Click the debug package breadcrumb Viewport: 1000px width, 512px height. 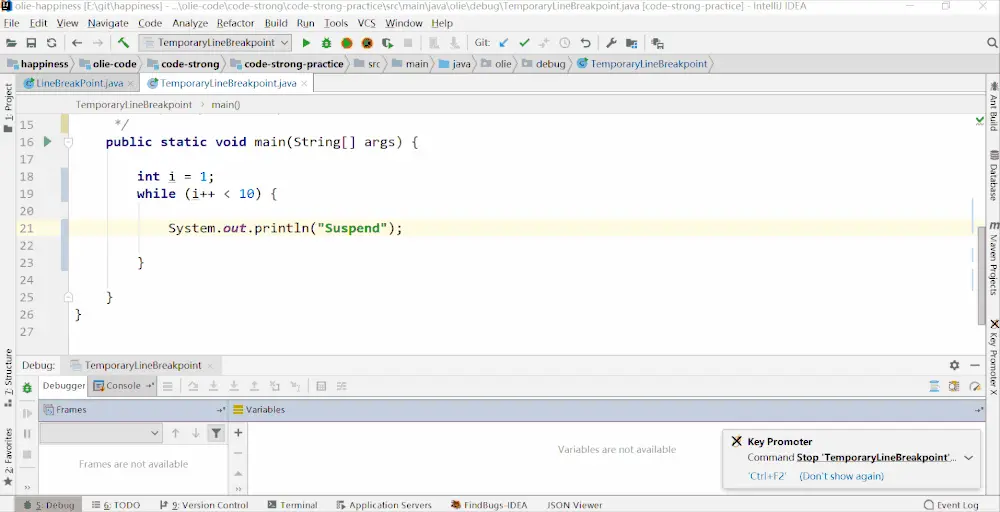coord(543,64)
